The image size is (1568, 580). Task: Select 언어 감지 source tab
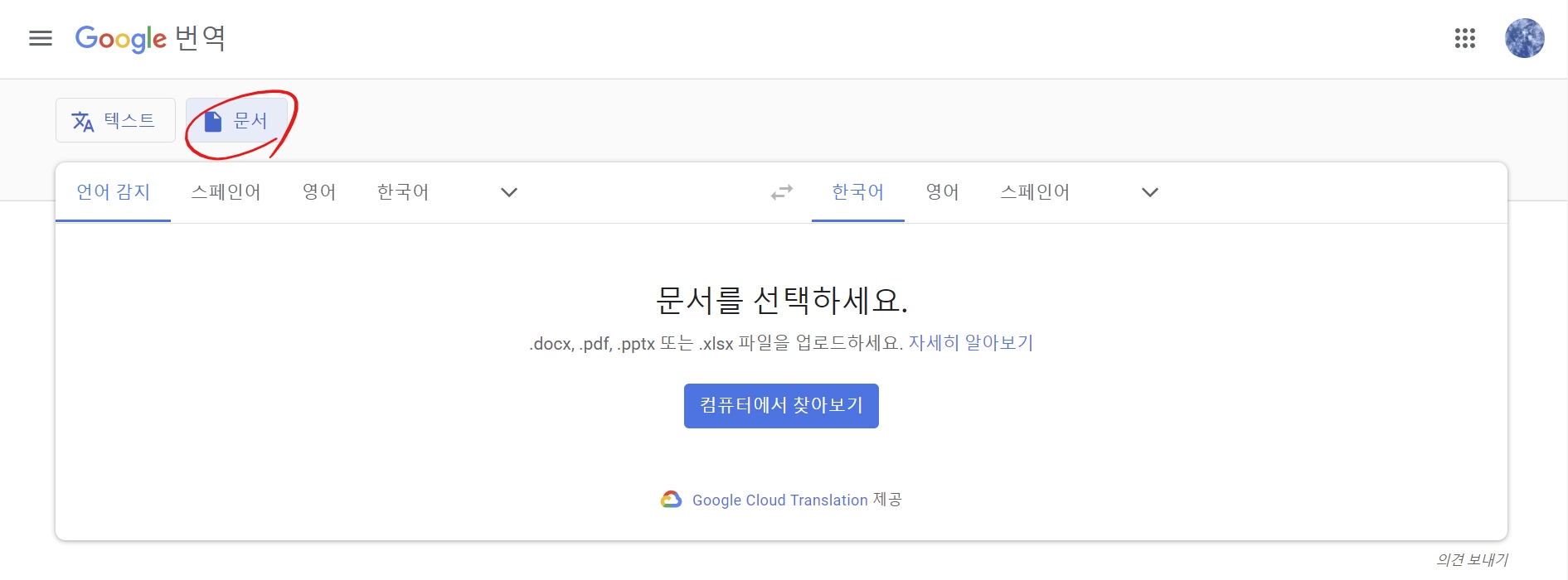113,192
